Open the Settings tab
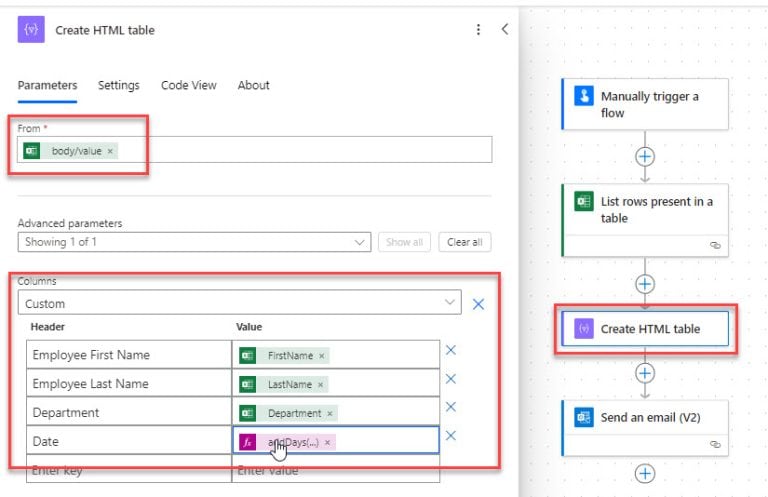Viewport: 768px width, 497px height. pyautogui.click(x=119, y=85)
